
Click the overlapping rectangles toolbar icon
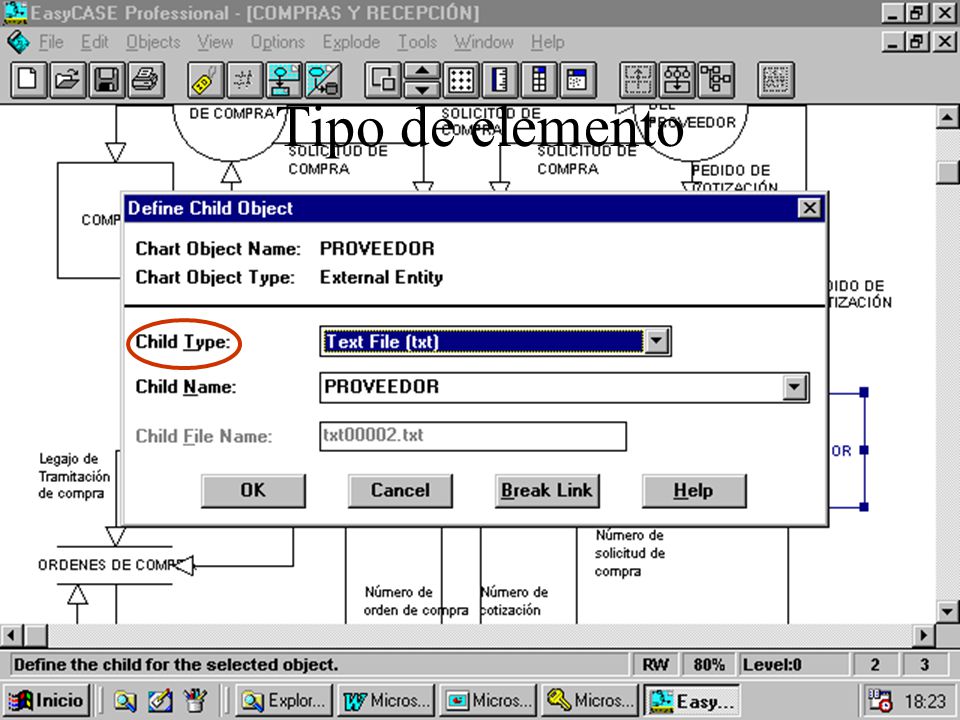(x=383, y=80)
